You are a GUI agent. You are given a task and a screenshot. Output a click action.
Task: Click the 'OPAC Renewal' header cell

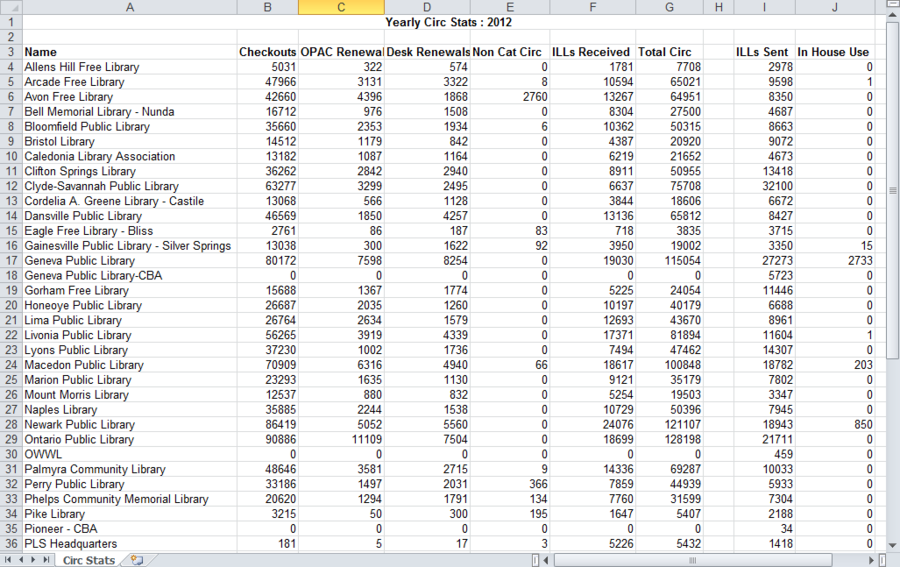(x=341, y=52)
